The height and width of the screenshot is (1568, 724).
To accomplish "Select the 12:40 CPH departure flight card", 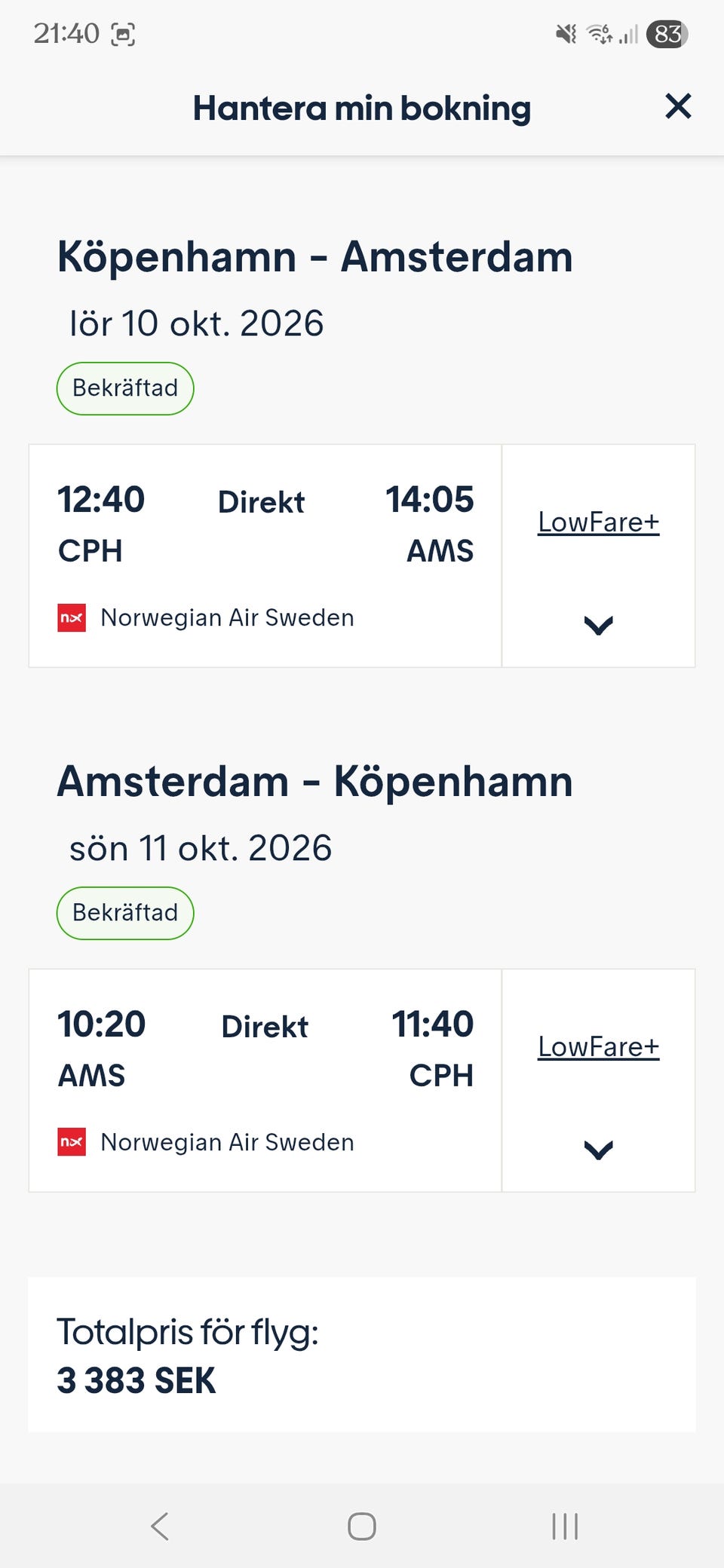I will click(265, 556).
